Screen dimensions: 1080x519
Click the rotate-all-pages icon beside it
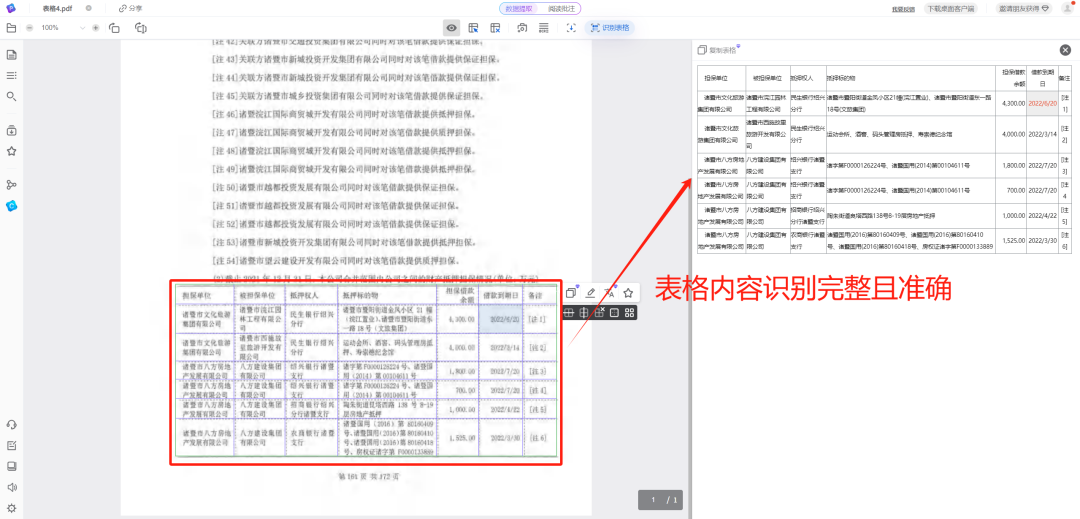[141, 28]
